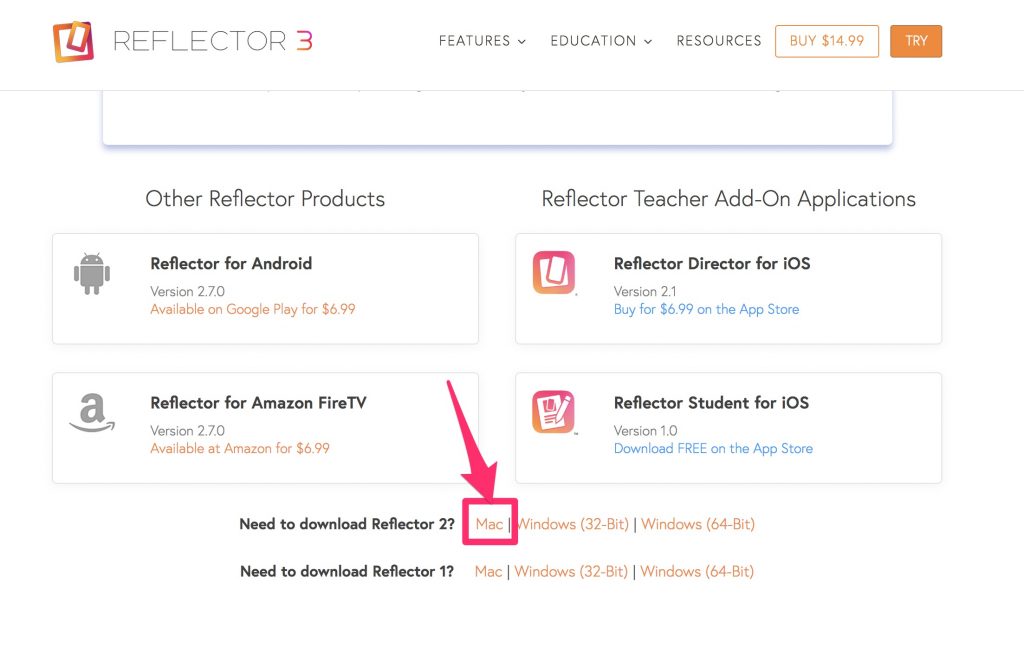The height and width of the screenshot is (649, 1024).
Task: Download Reflector 1 for Mac
Action: 488,571
